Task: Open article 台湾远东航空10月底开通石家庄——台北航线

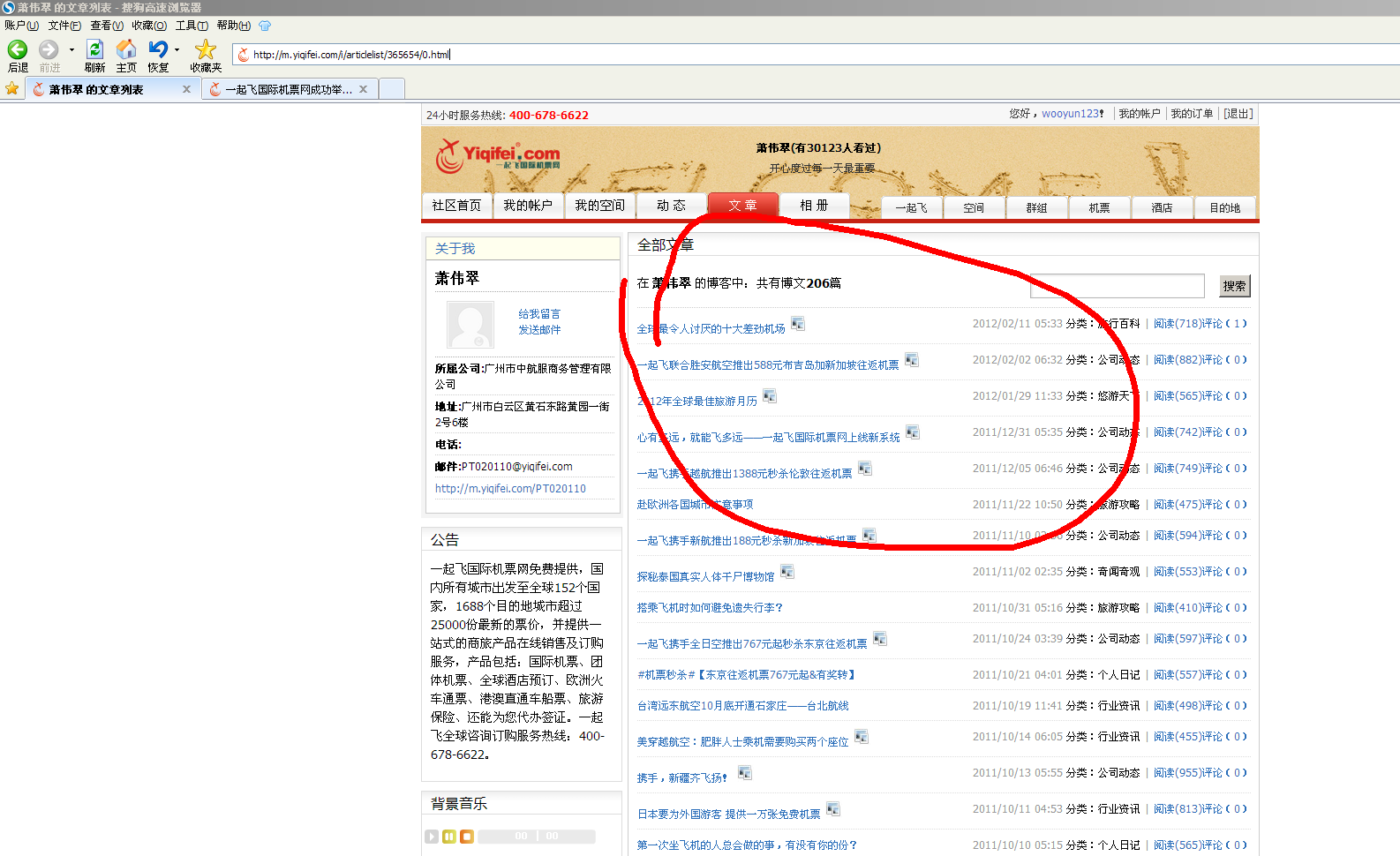Action: pos(742,706)
